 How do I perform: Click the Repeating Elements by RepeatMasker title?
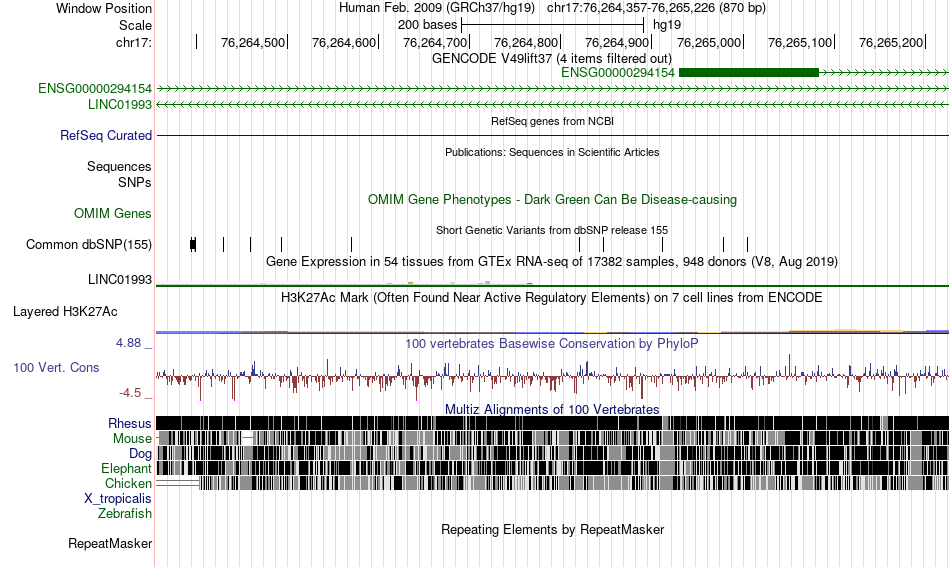(x=552, y=529)
